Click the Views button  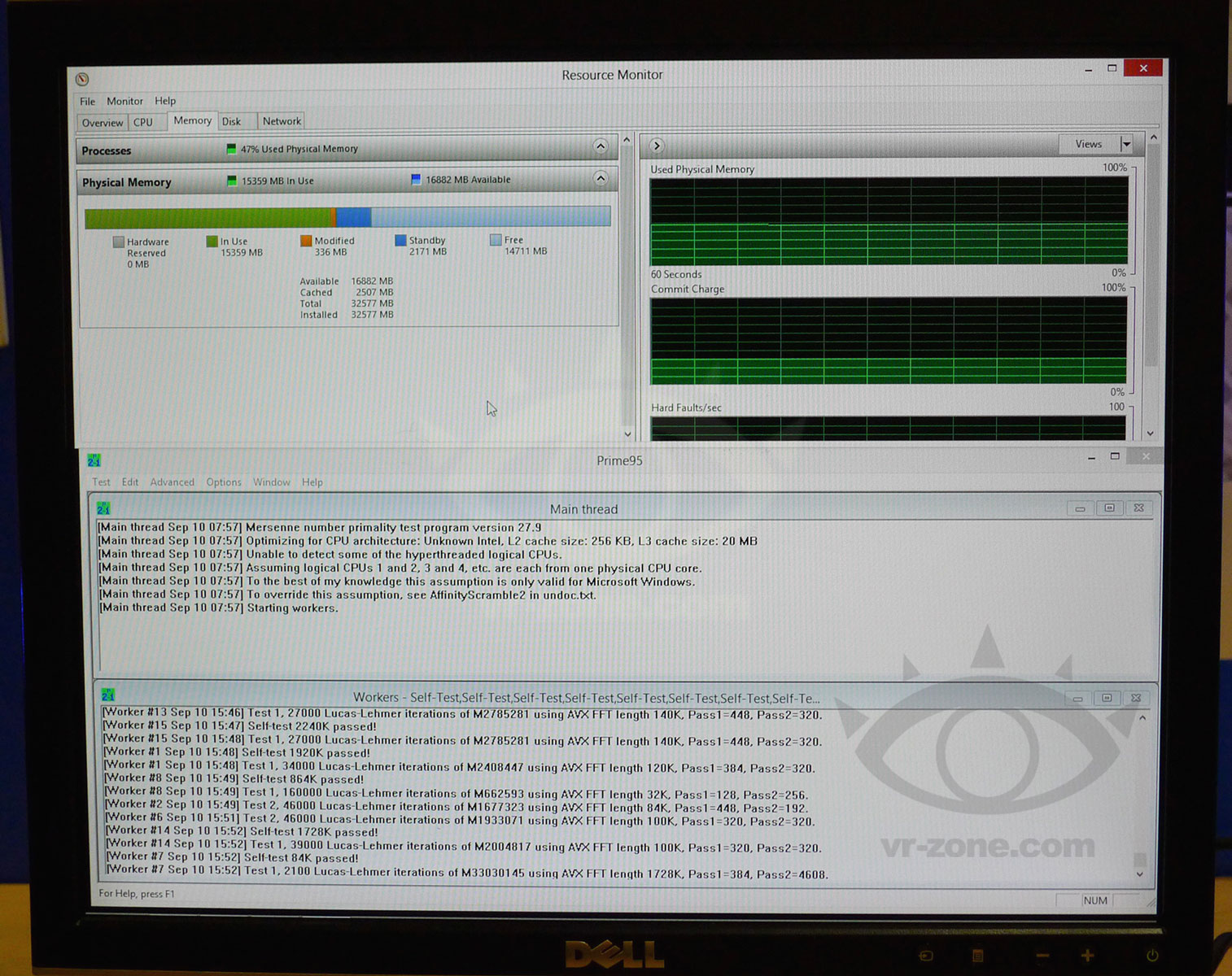pyautogui.click(x=1089, y=145)
